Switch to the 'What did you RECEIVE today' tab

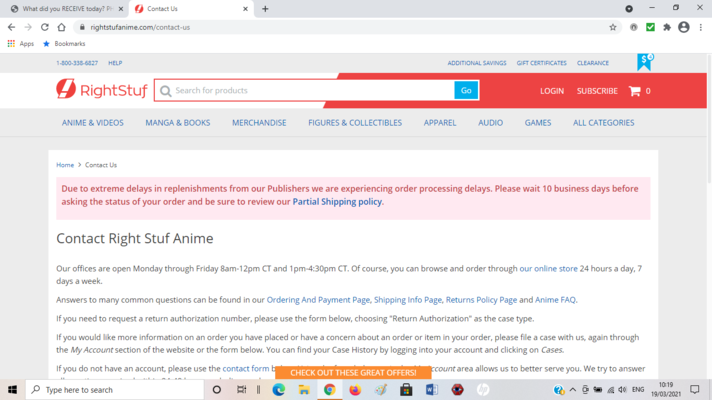[65, 9]
